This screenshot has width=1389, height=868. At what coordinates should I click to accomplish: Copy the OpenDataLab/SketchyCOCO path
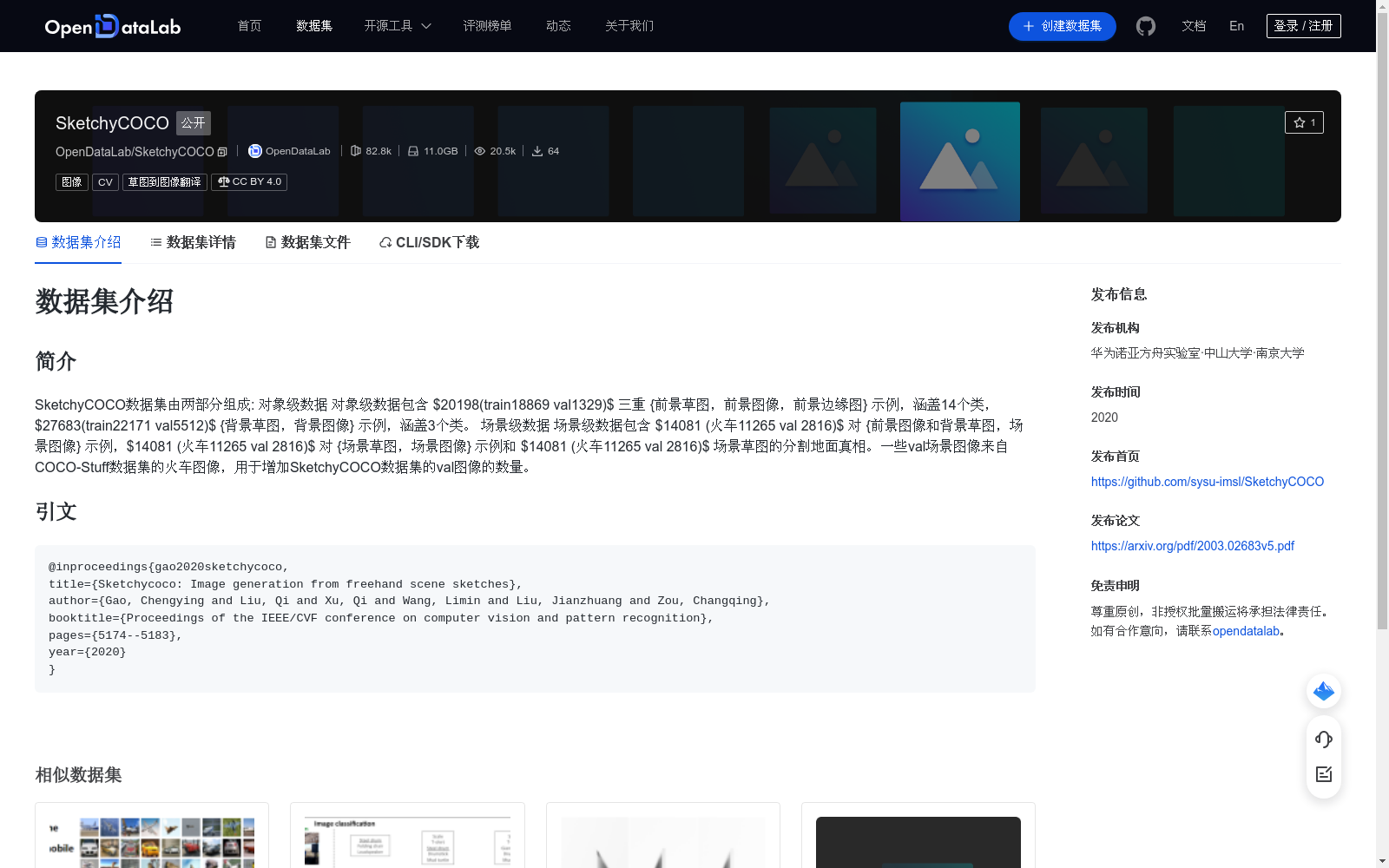click(222, 152)
